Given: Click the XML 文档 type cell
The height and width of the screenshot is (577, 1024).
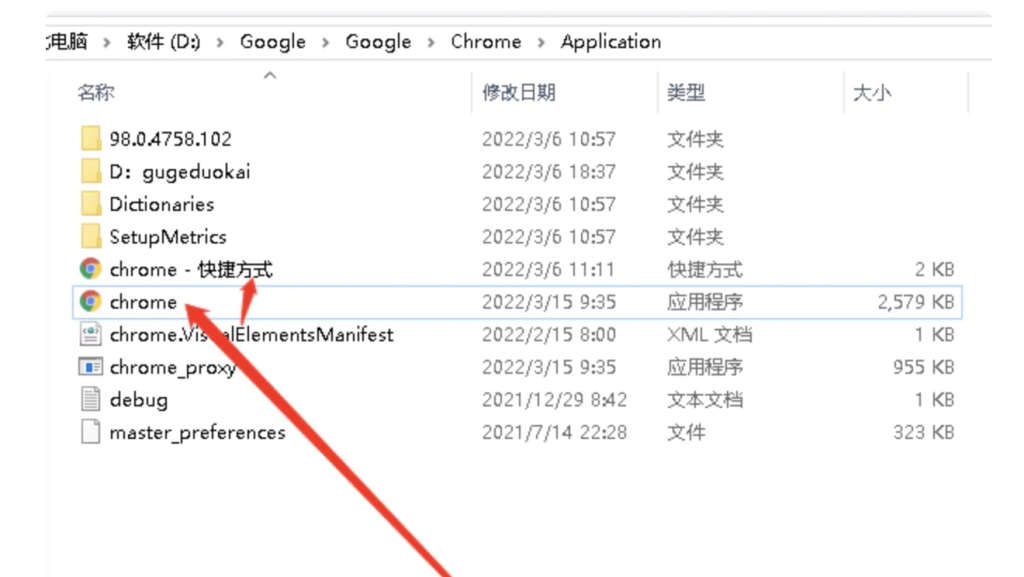Looking at the screenshot, I should [x=709, y=335].
